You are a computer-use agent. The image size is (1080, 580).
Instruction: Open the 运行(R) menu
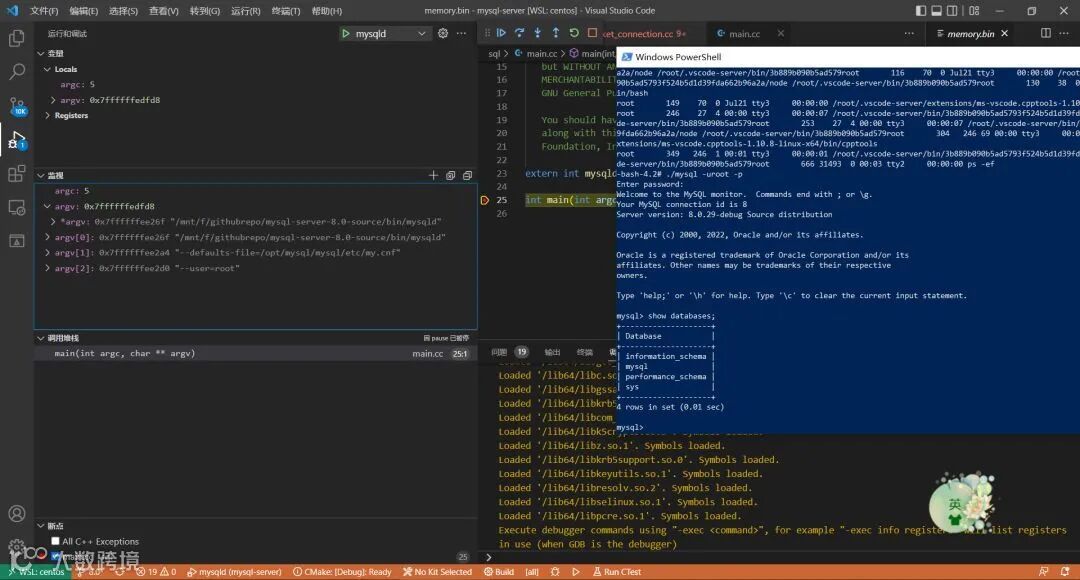coord(245,11)
